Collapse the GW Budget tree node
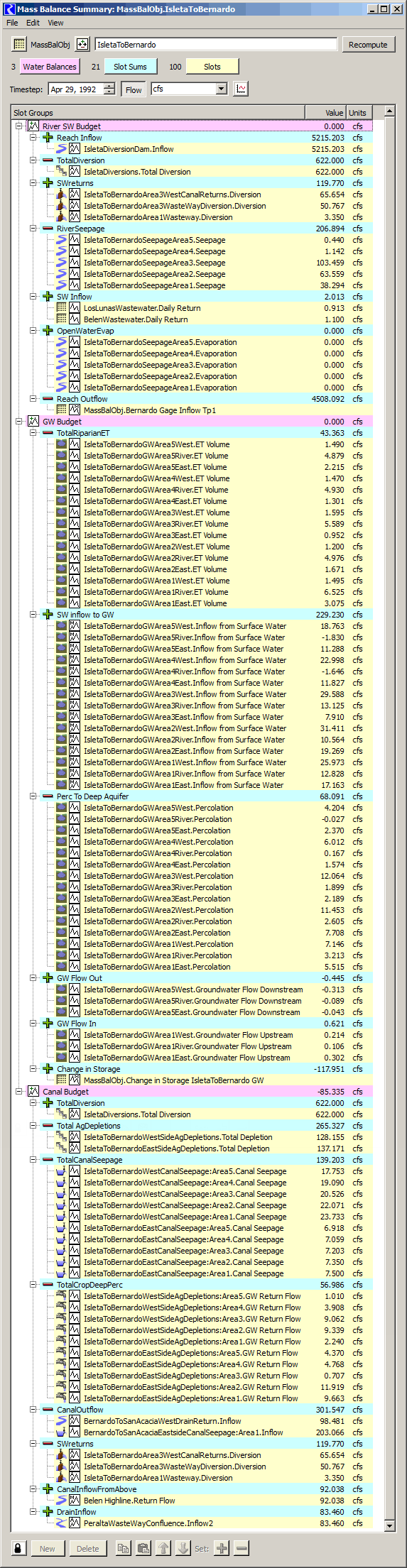This screenshot has height=1568, width=407. click(x=18, y=422)
